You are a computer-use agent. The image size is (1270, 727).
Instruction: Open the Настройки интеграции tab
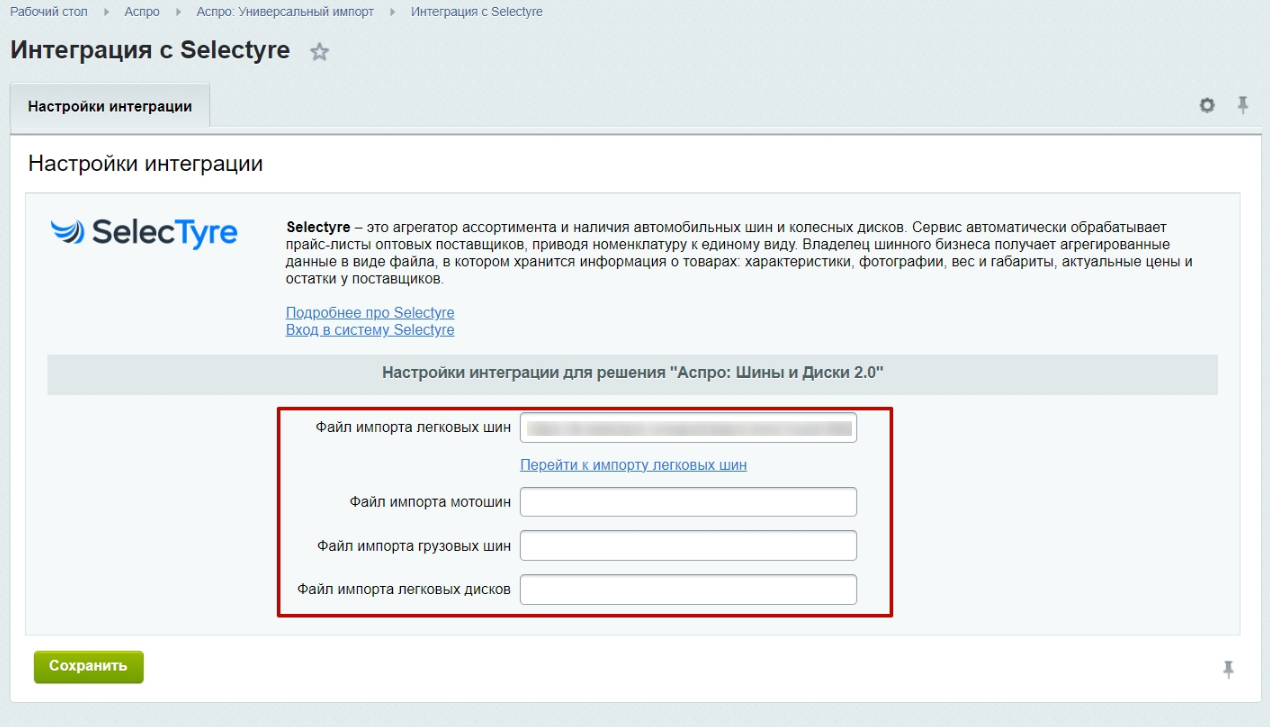pyautogui.click(x=110, y=106)
